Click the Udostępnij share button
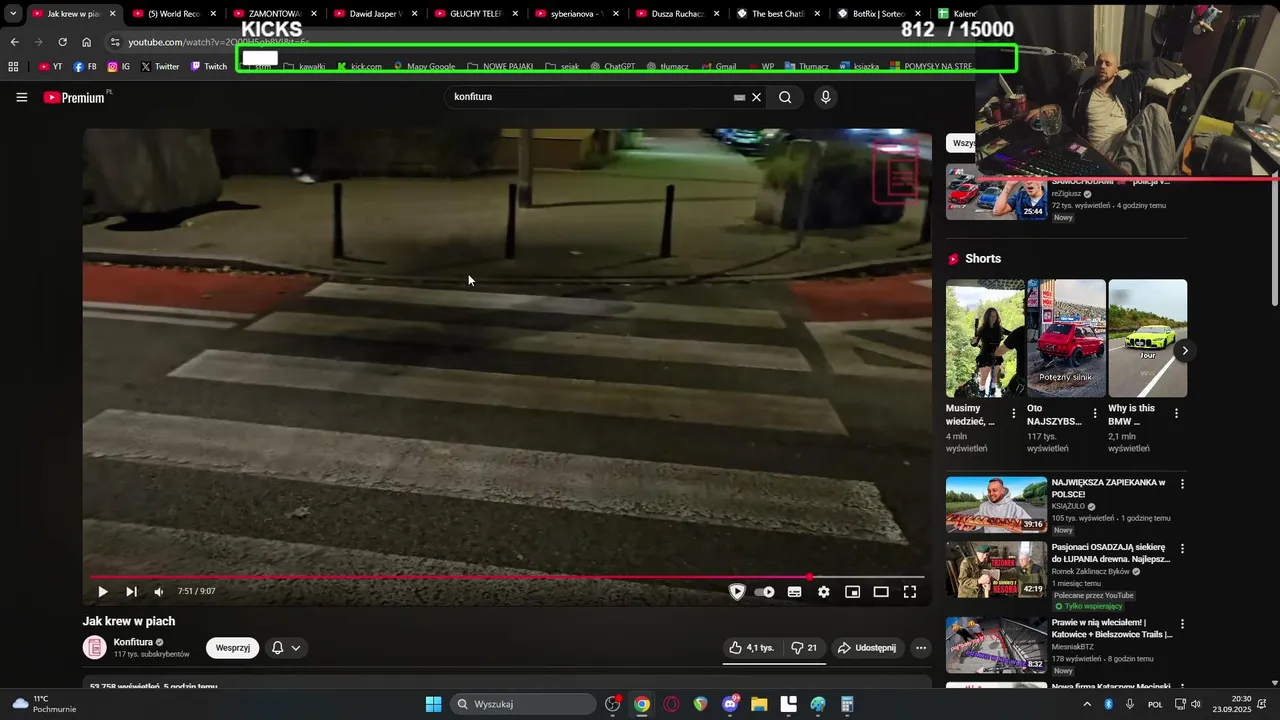Image resolution: width=1280 pixels, height=720 pixels. click(x=867, y=648)
